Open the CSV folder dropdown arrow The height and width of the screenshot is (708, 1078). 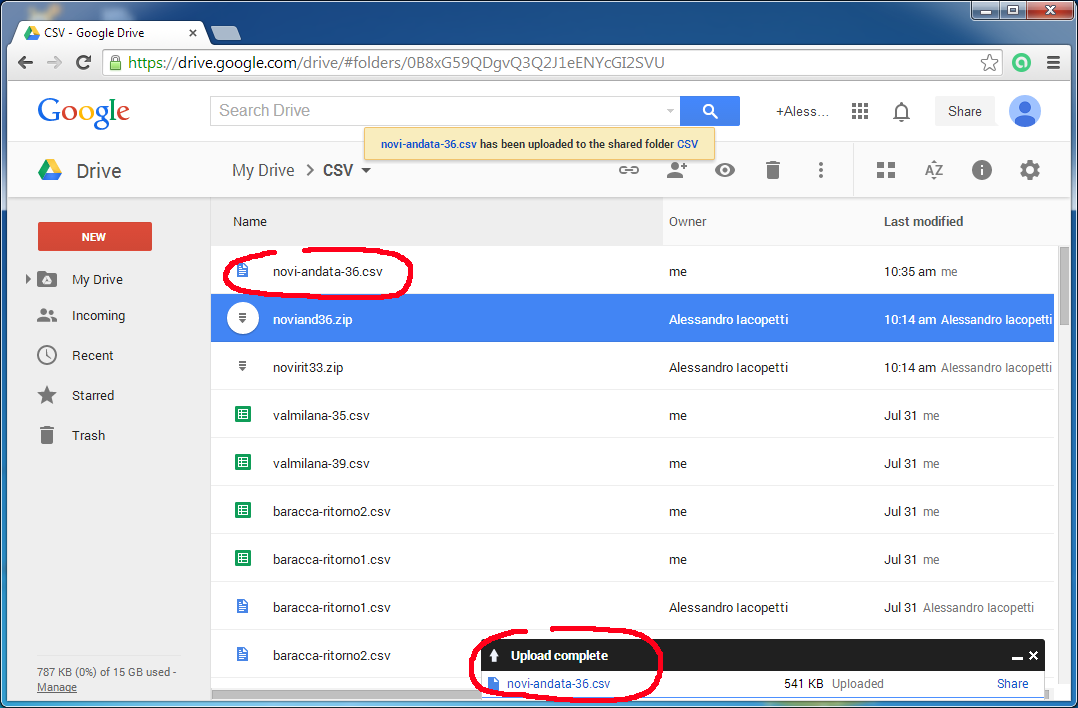366,170
